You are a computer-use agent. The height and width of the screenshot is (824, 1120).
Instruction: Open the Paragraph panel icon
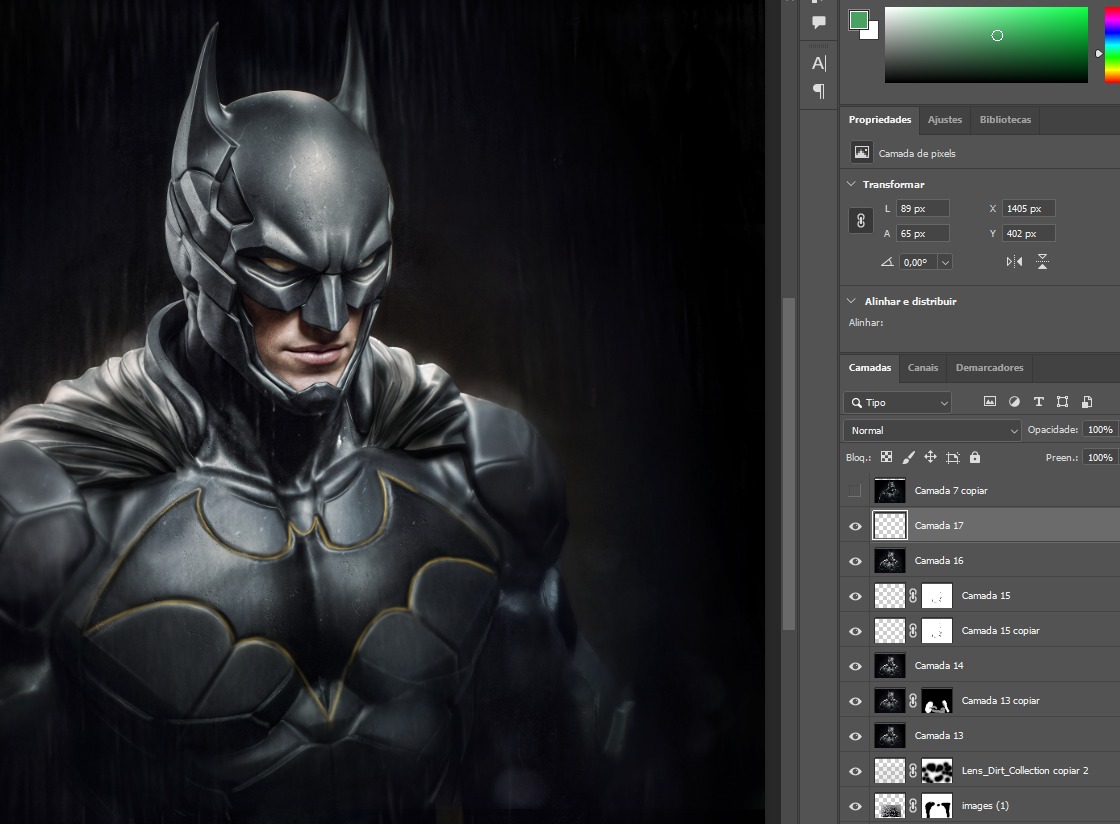pos(818,92)
